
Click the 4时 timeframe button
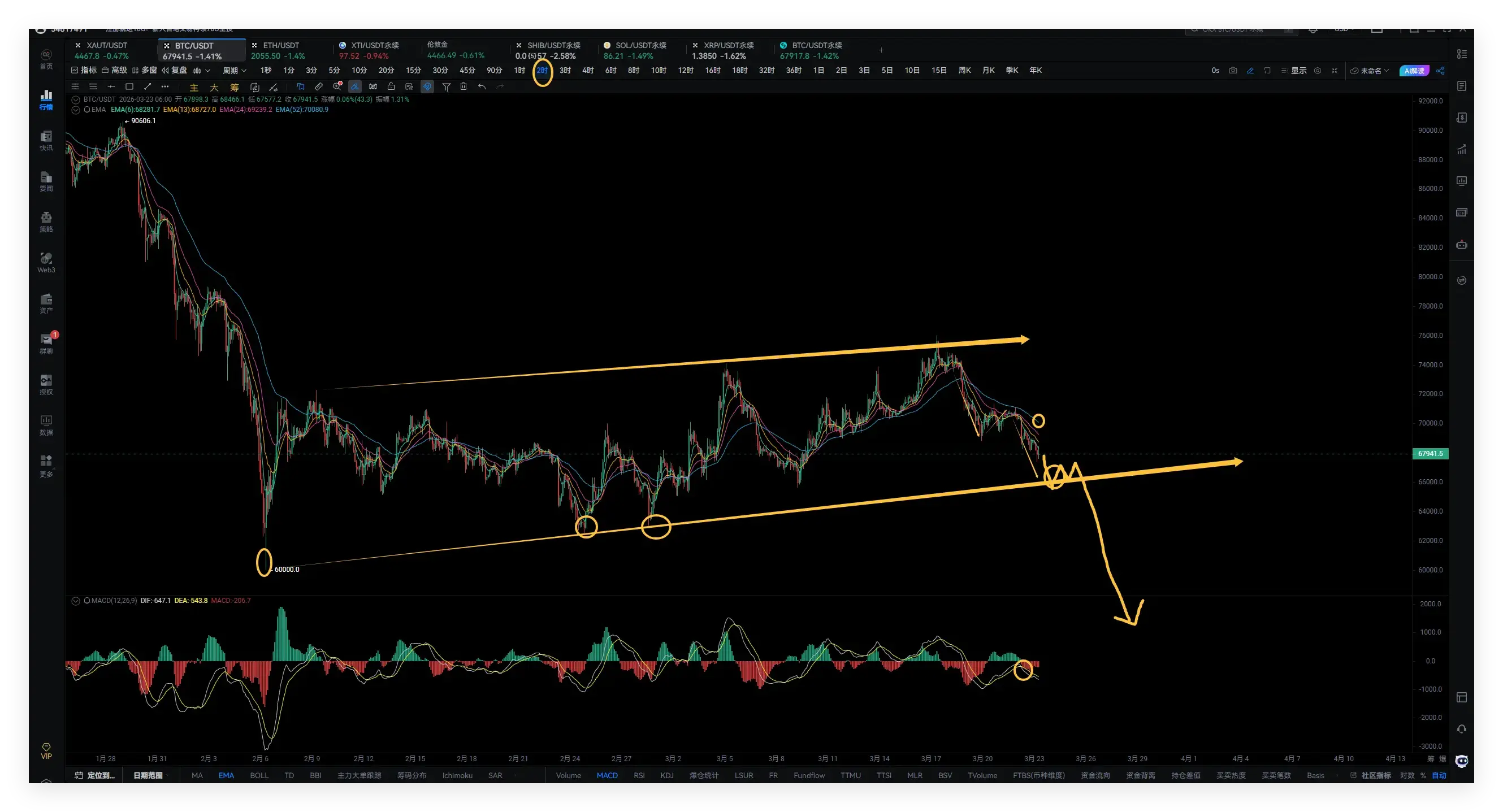(587, 71)
